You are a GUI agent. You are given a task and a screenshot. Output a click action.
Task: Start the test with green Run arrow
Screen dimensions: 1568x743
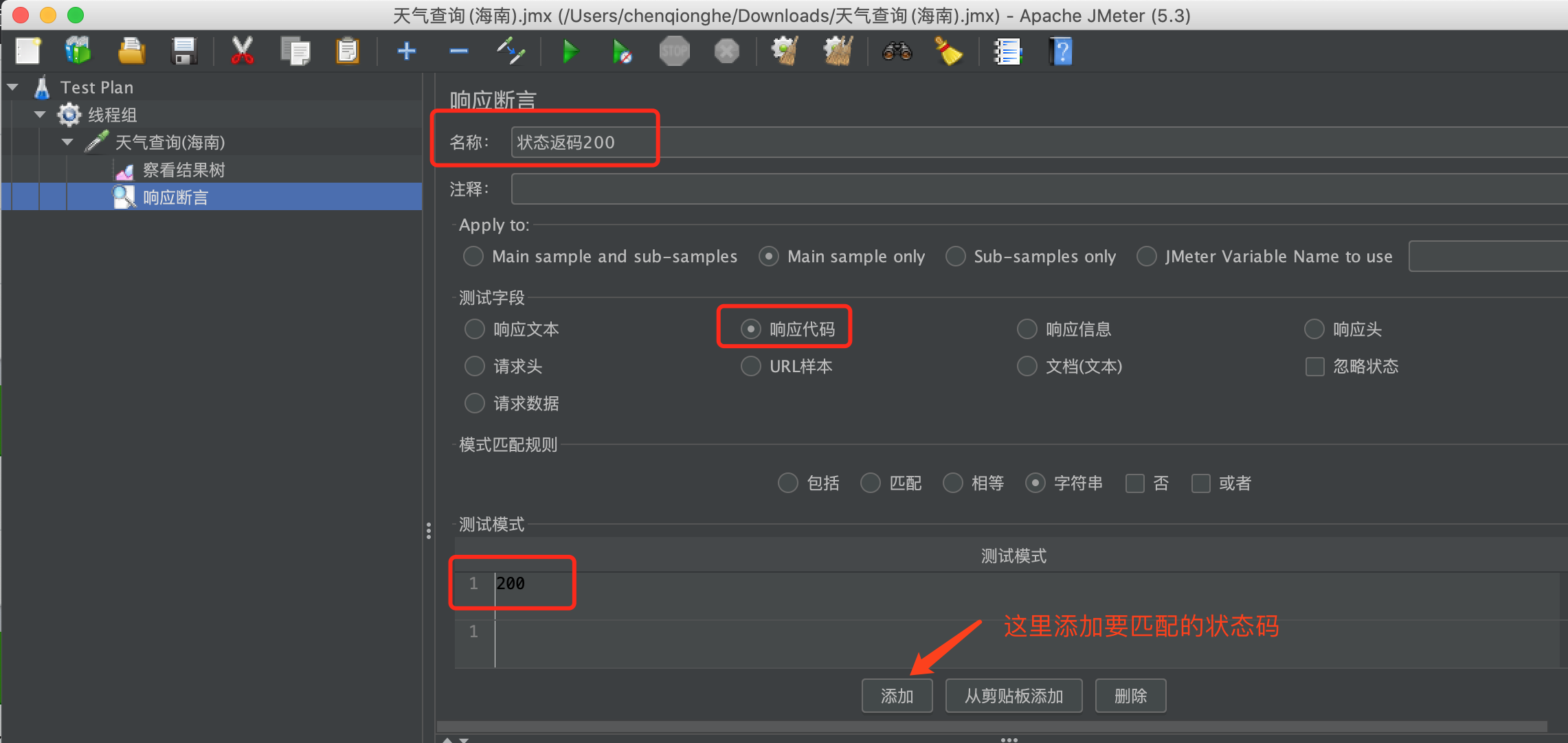point(570,52)
